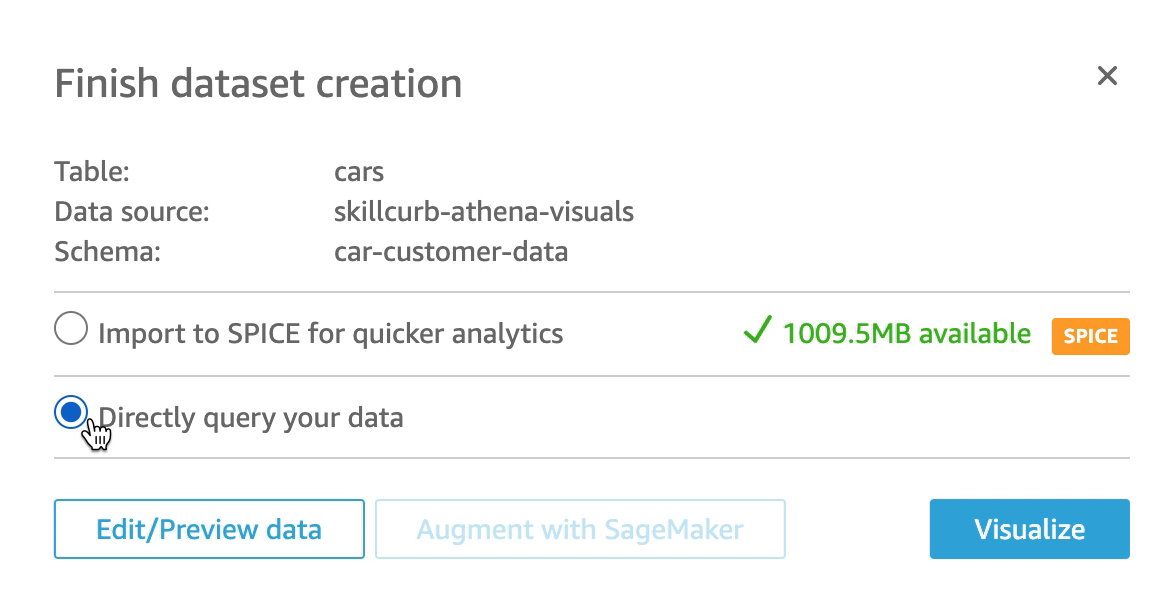Viewport: 1164px width, 598px height.
Task: Click the data source name skillcurb-athena-visuals
Action: (x=484, y=212)
